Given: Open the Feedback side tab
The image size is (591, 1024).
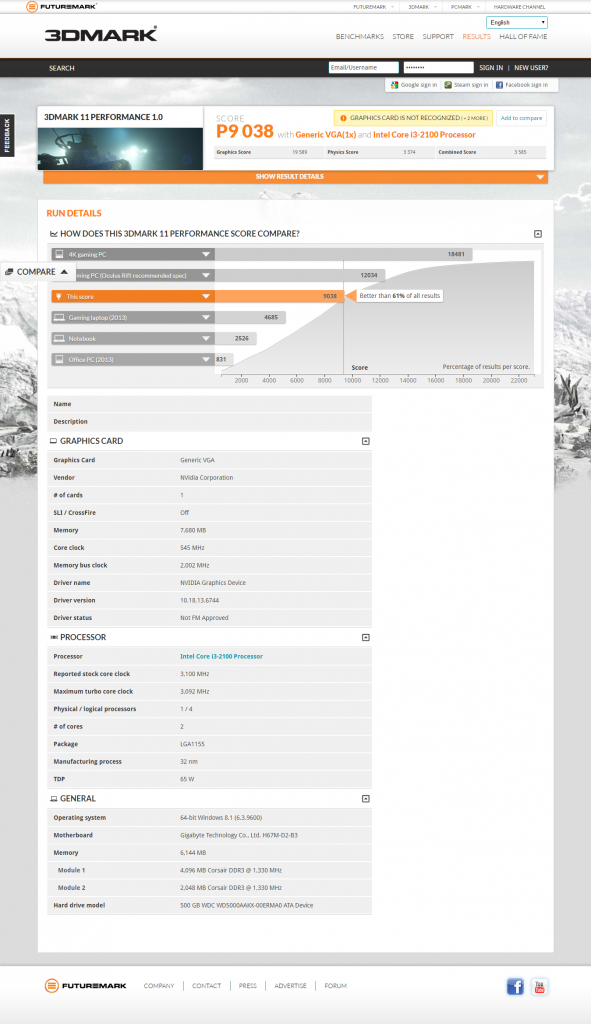Looking at the screenshot, I should click(x=7, y=135).
